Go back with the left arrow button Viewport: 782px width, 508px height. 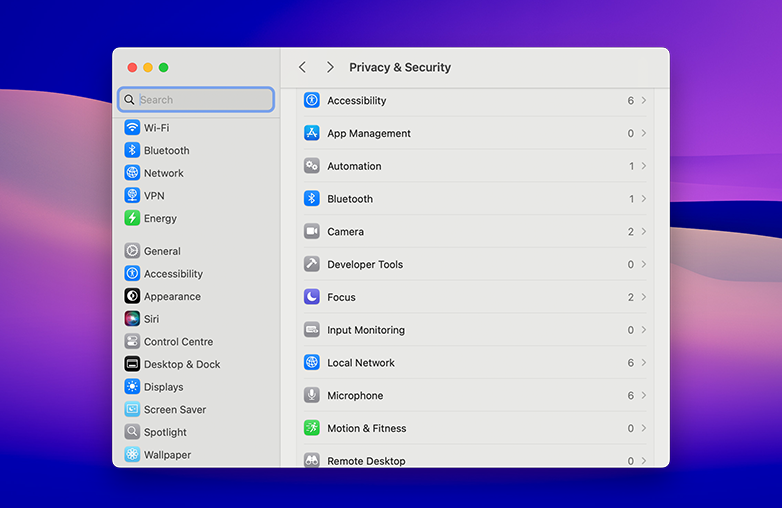point(302,67)
